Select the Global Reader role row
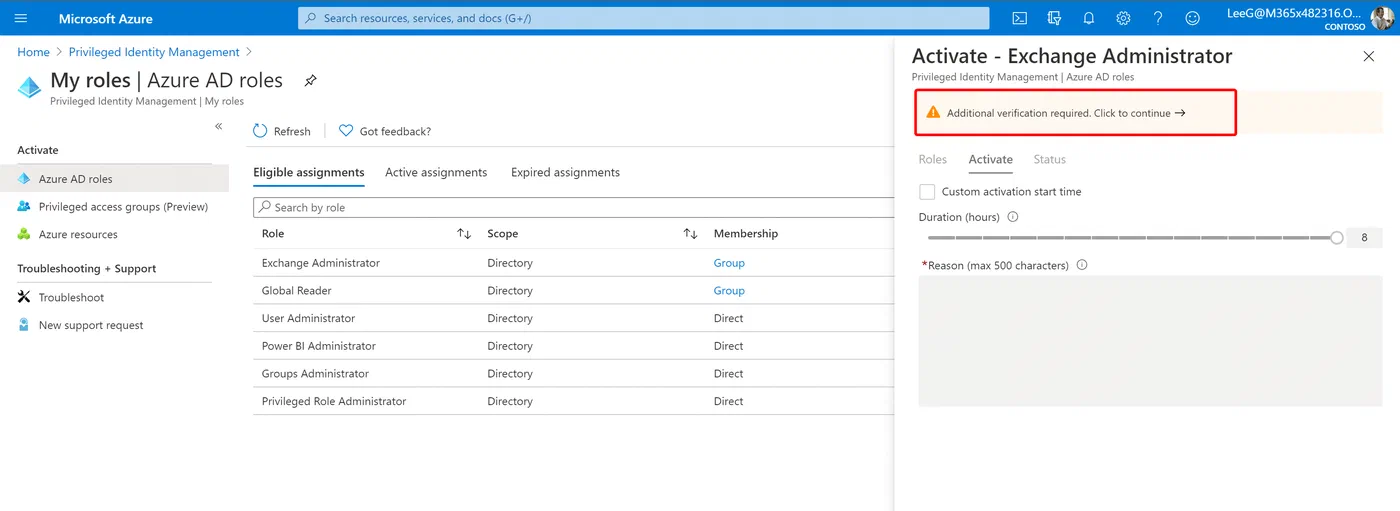Viewport: 1400px width, 511px height. (574, 291)
